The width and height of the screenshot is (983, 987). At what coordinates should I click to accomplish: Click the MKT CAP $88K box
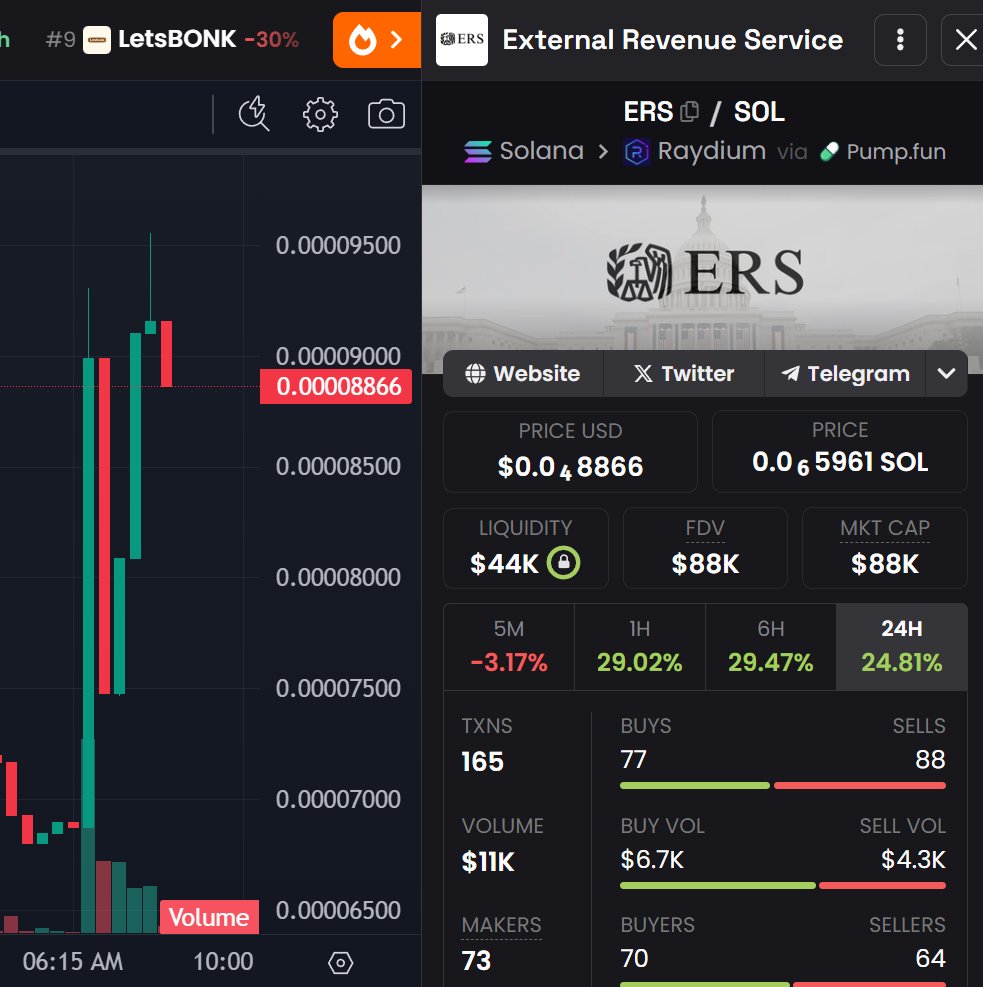(885, 548)
